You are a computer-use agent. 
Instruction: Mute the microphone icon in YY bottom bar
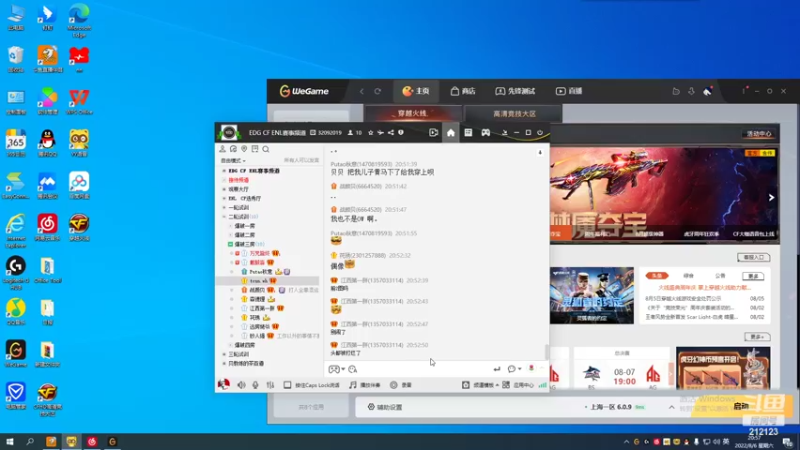point(255,385)
